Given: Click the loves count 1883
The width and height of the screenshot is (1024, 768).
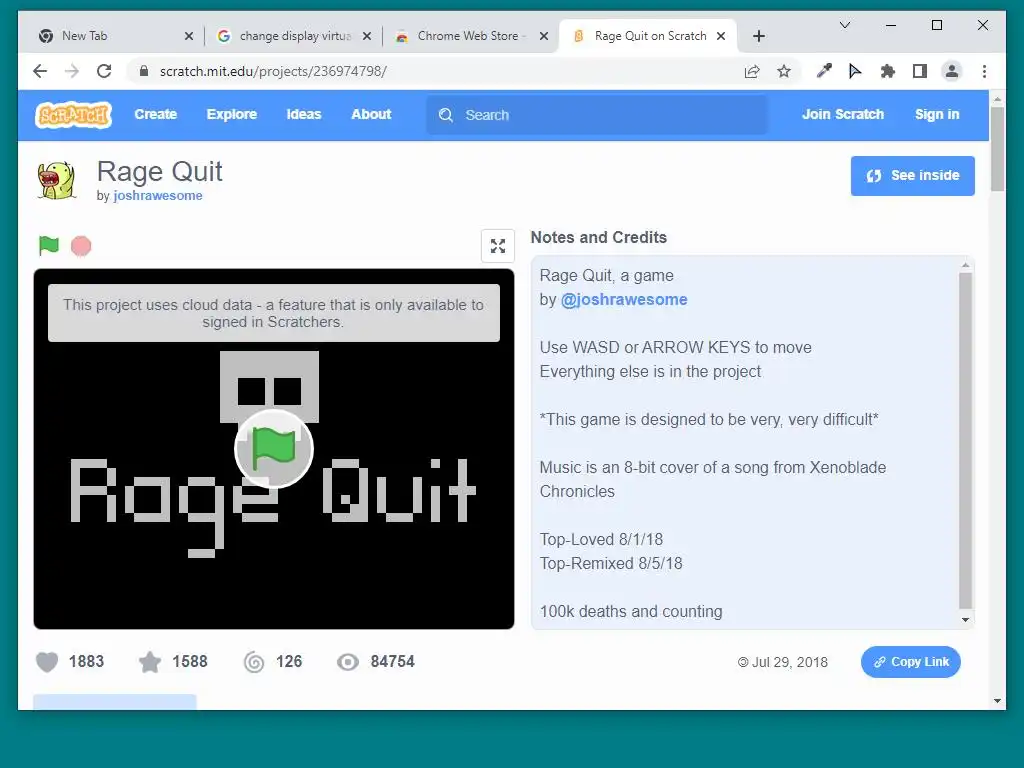Looking at the screenshot, I should pos(86,662).
